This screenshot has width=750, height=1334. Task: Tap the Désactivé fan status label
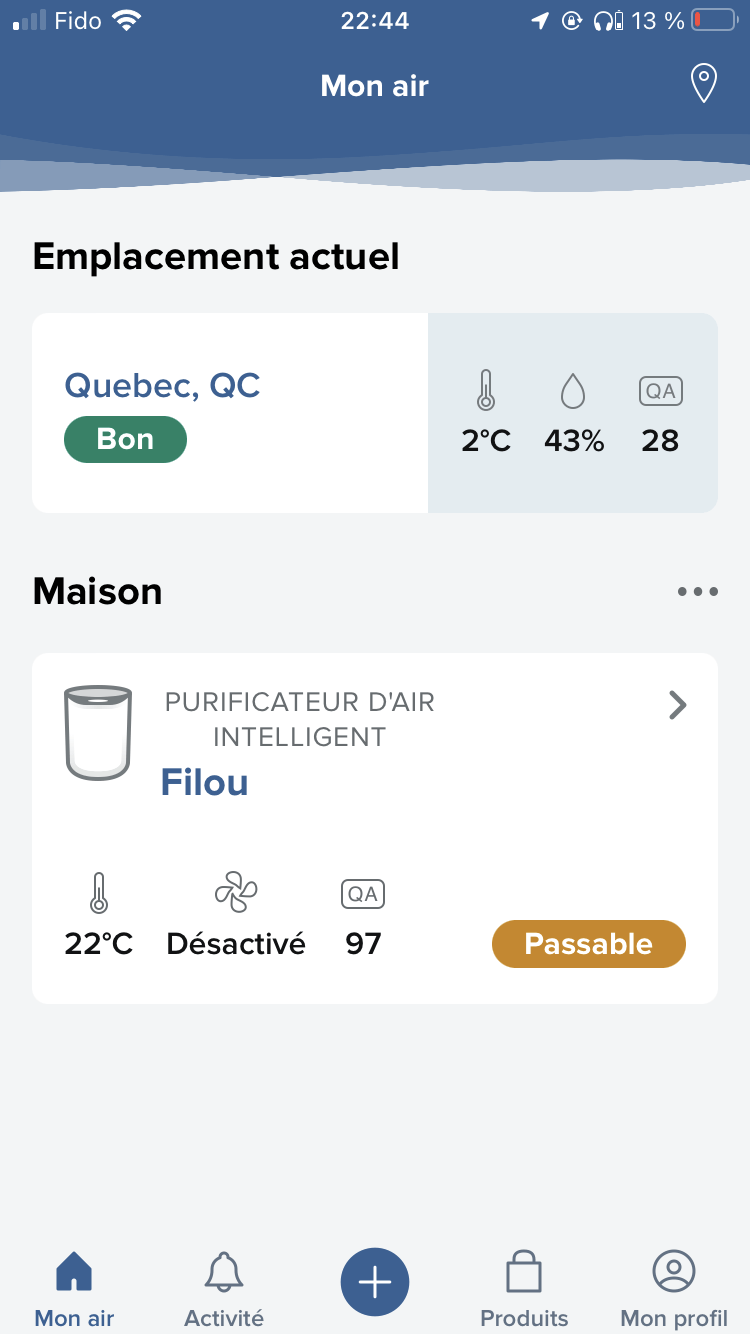[x=236, y=944]
